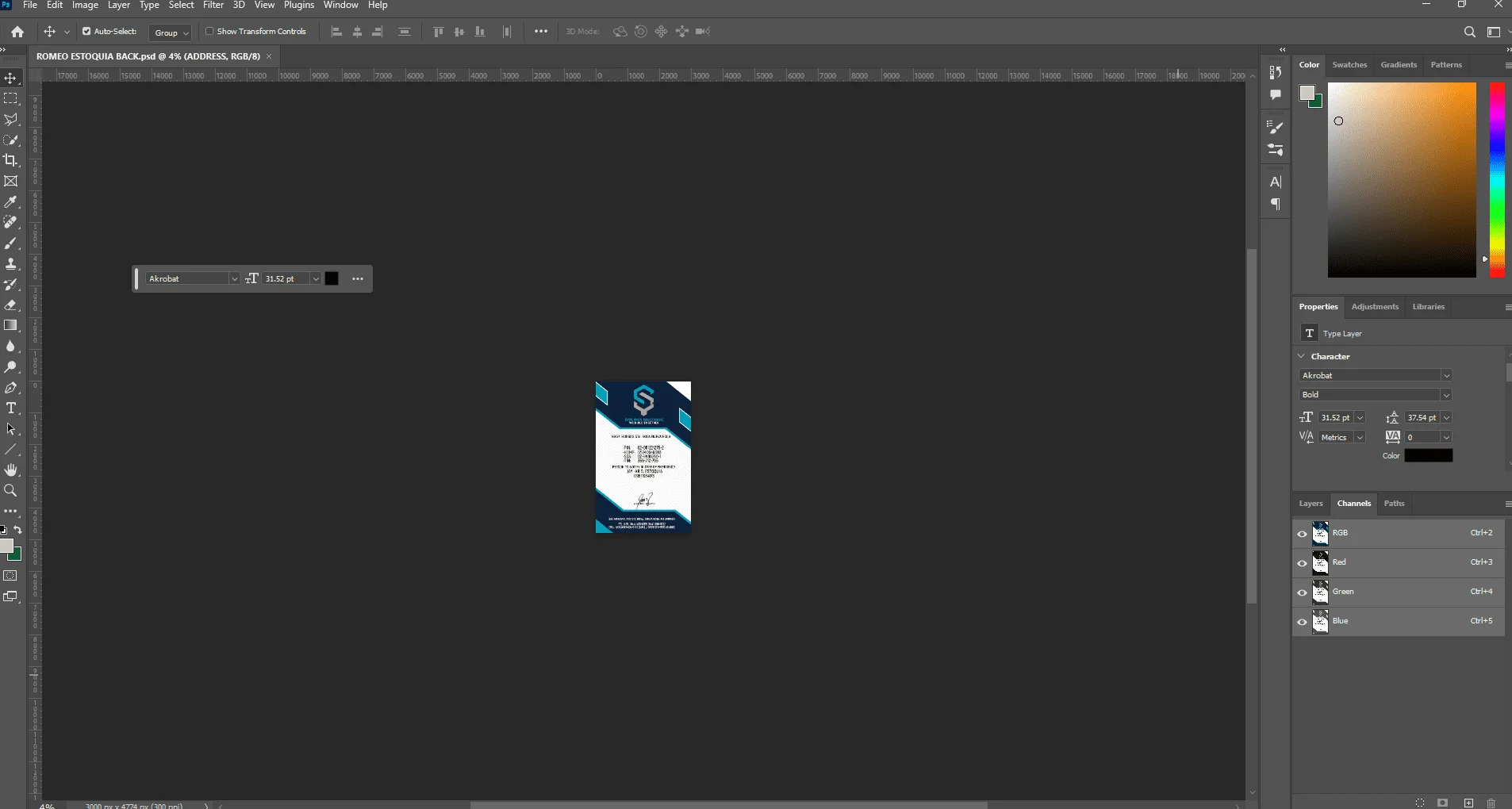Select the Eraser tool

pos(11,305)
